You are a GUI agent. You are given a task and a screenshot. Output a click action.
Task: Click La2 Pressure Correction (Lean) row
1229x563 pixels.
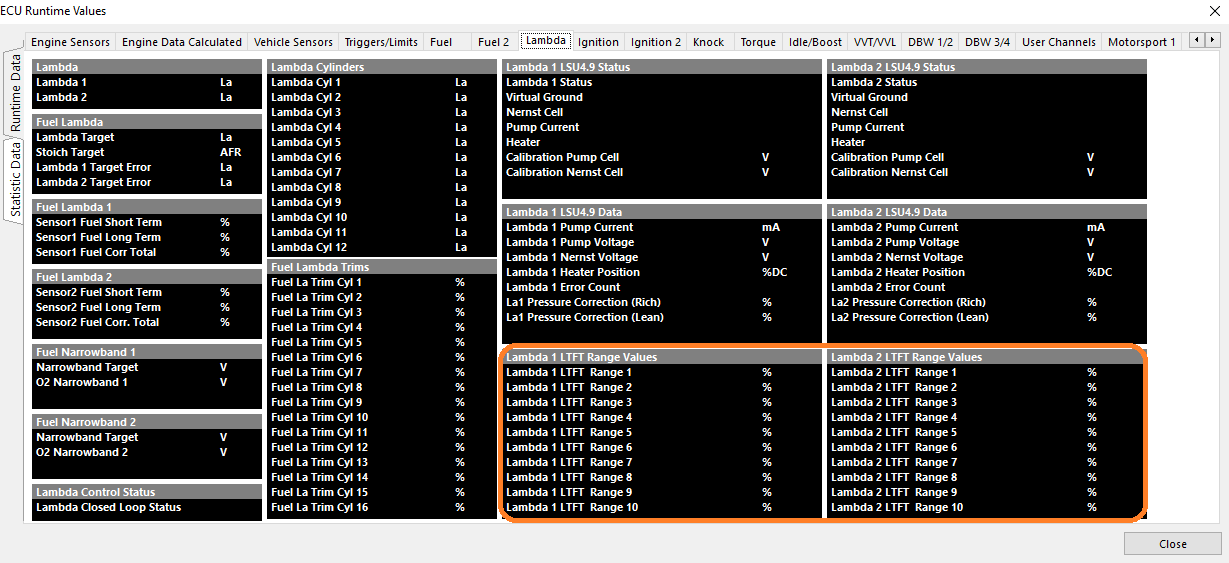pos(987,317)
